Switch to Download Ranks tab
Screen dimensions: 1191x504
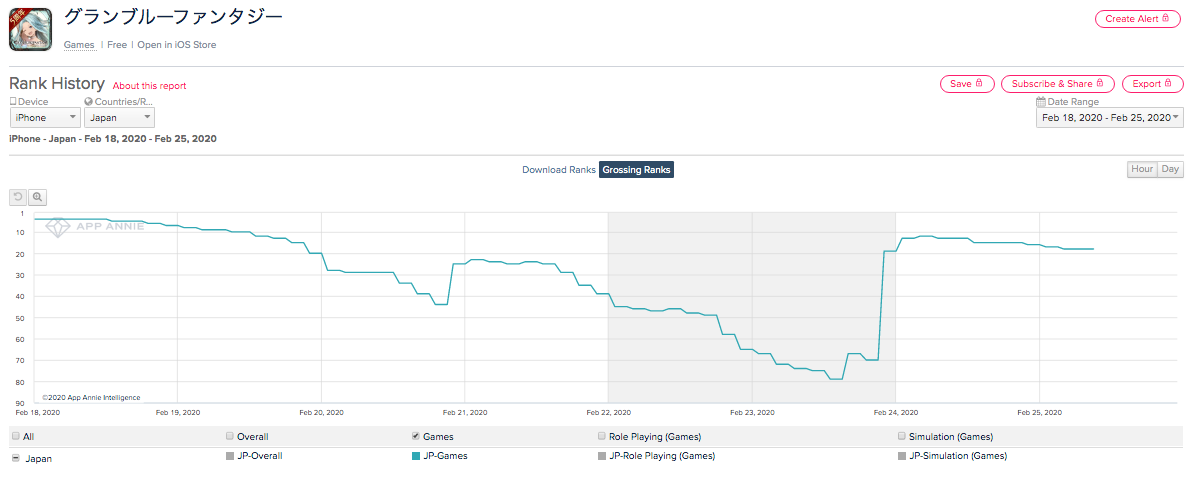(x=558, y=170)
